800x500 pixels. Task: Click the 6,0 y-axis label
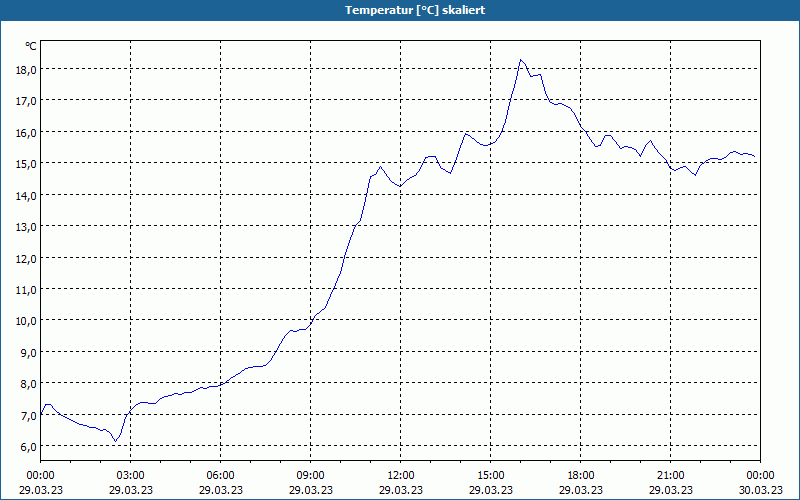(29, 447)
